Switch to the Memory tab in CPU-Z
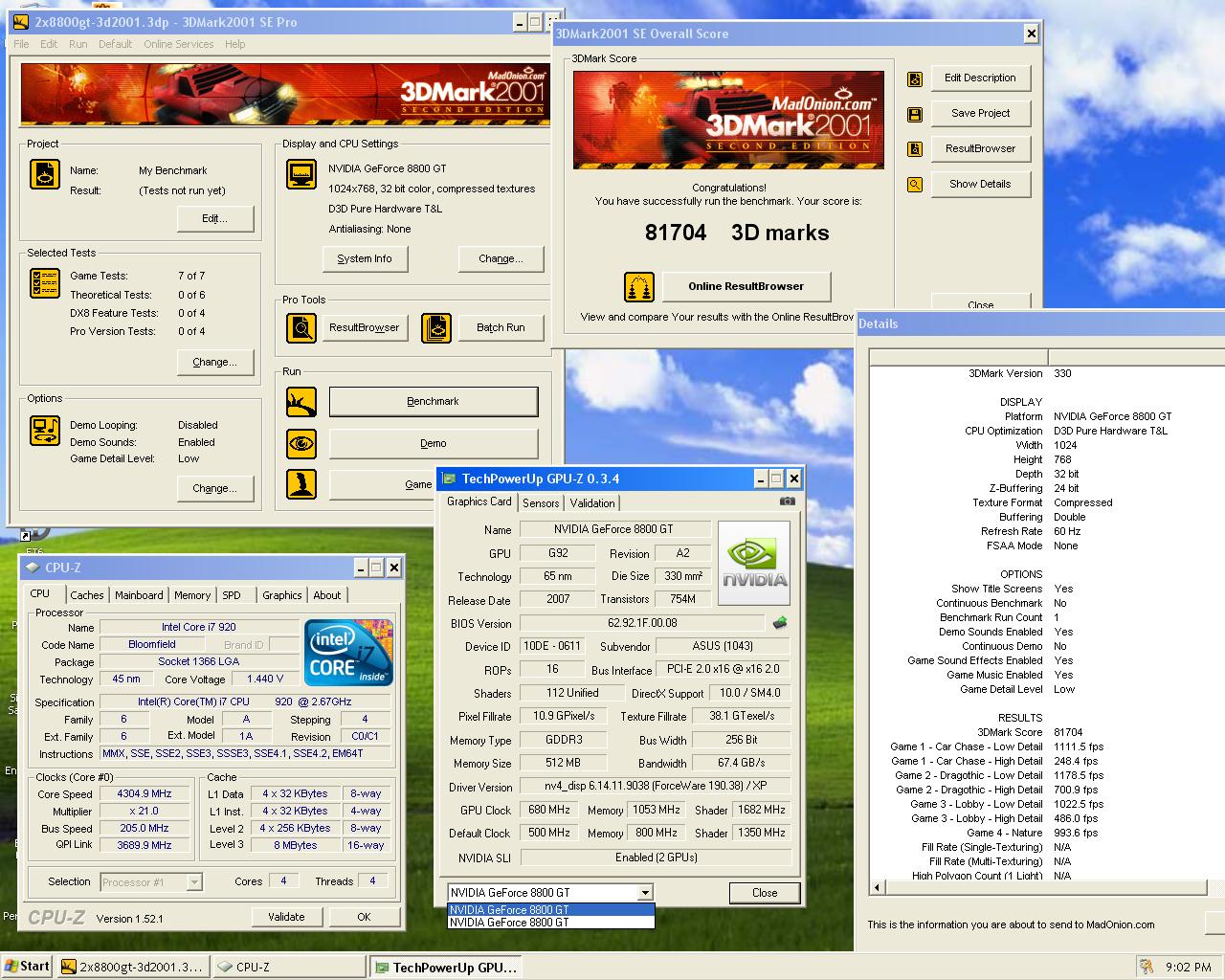This screenshot has width=1225, height=980. (x=192, y=595)
